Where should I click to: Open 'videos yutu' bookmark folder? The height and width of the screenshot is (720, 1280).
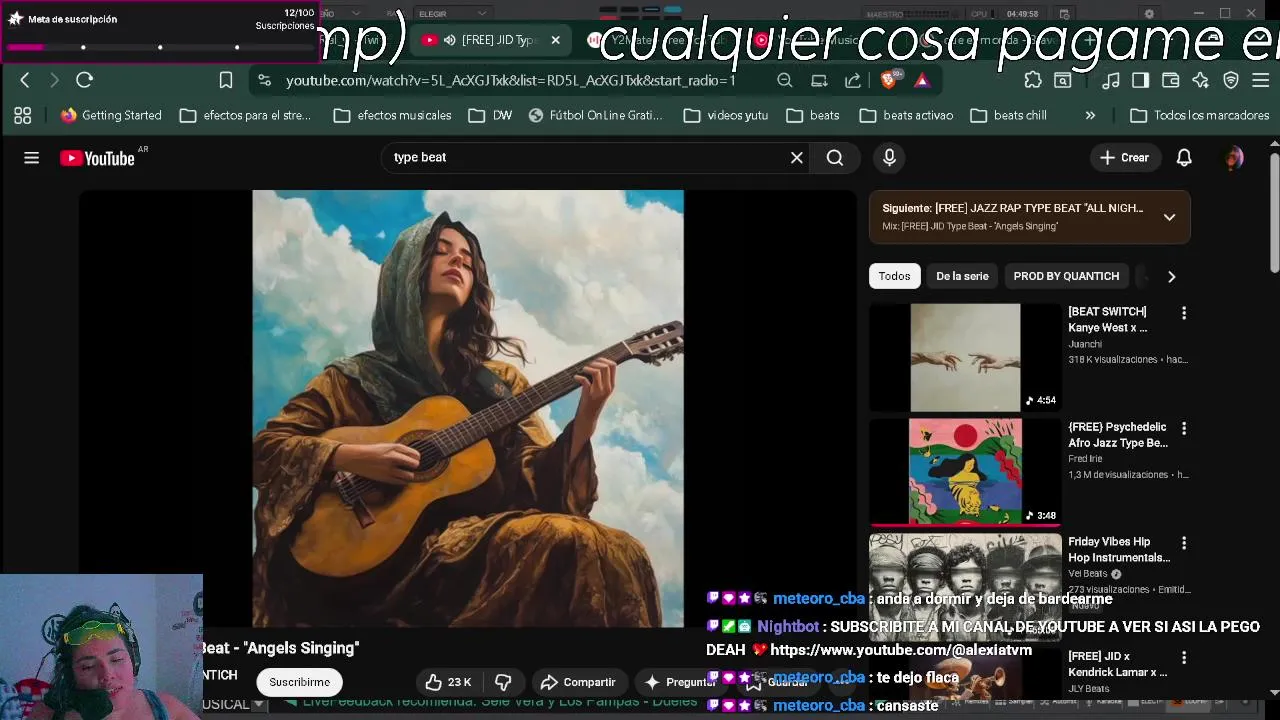point(726,115)
